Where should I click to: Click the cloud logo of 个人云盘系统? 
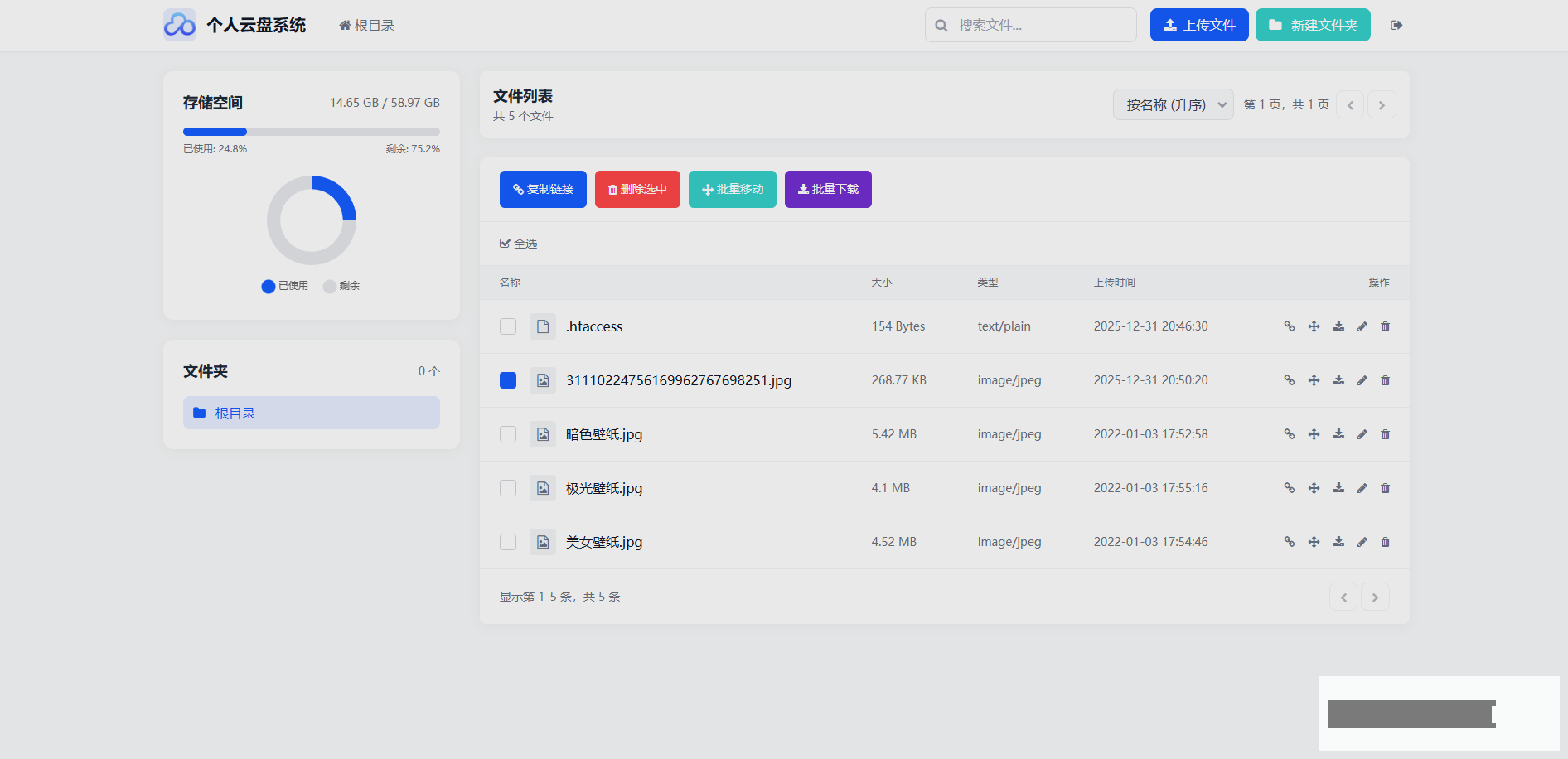180,25
